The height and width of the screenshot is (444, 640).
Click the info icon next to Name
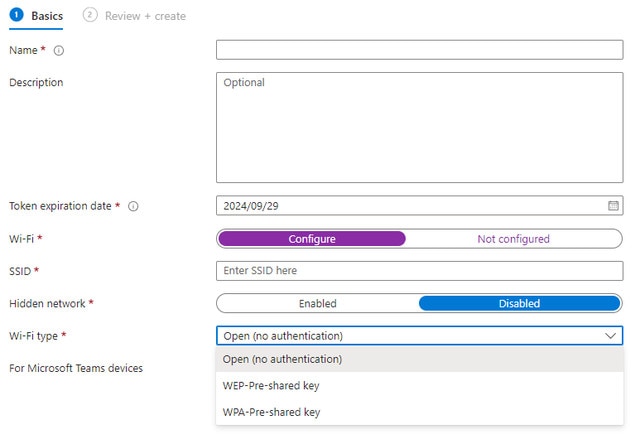[59, 50]
